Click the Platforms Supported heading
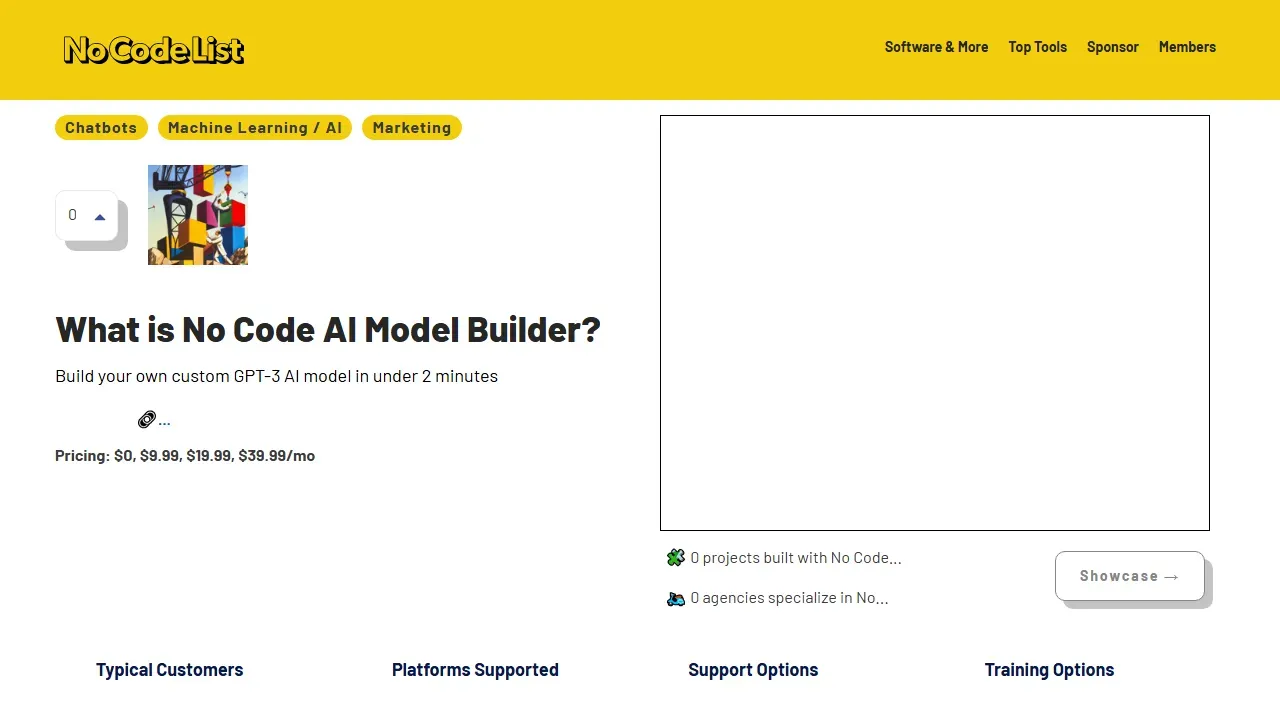 pos(475,670)
